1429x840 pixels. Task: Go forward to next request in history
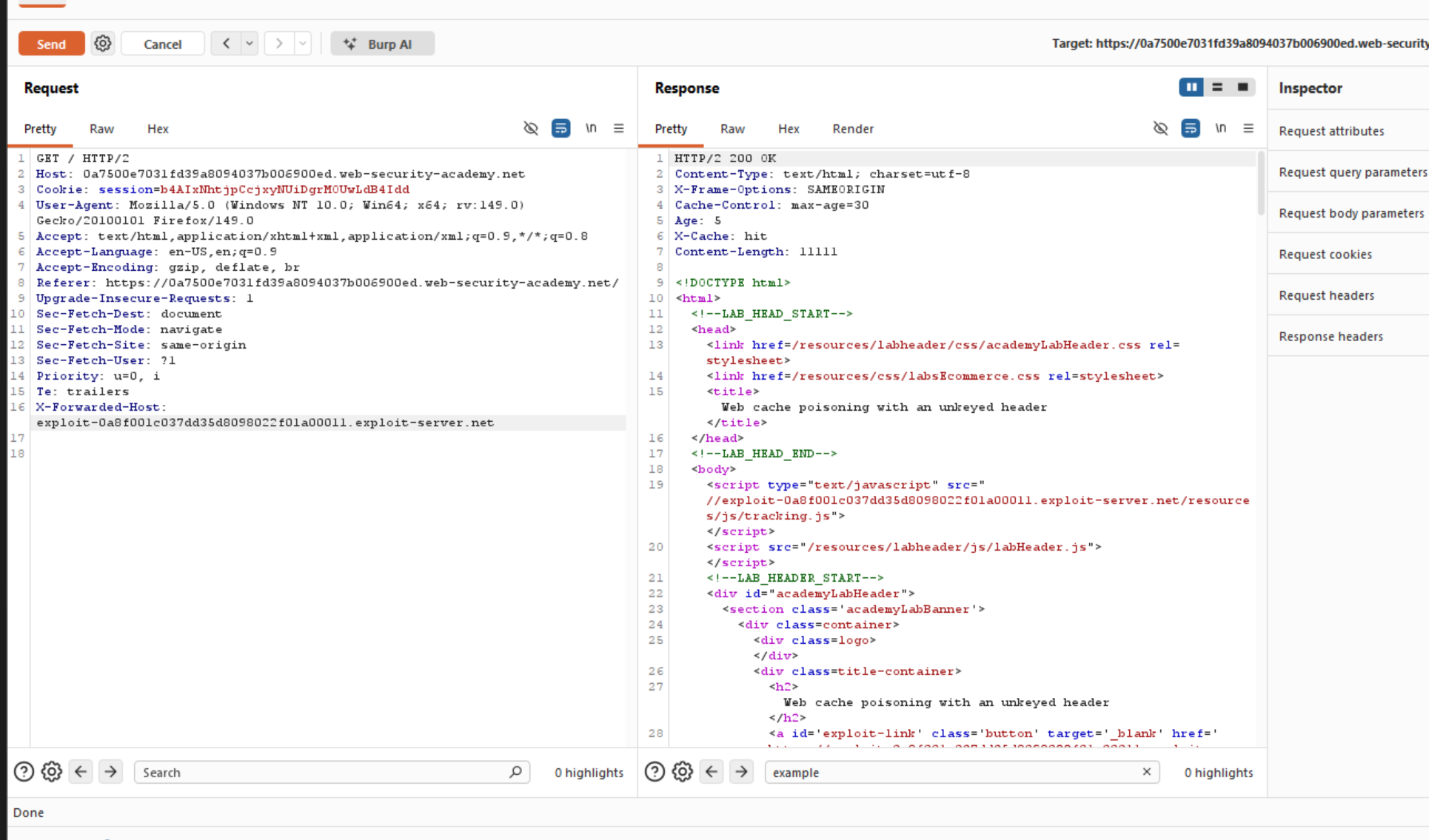(x=279, y=44)
